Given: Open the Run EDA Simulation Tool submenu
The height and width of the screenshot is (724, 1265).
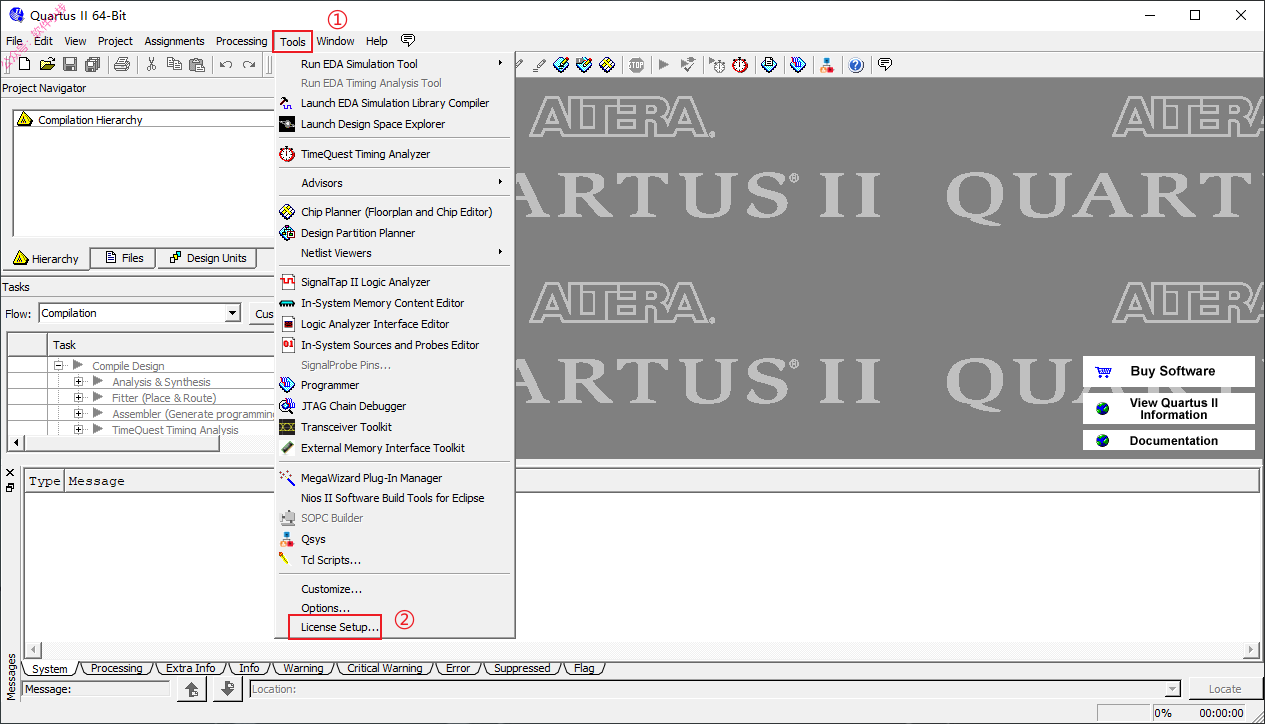Looking at the screenshot, I should pos(394,64).
